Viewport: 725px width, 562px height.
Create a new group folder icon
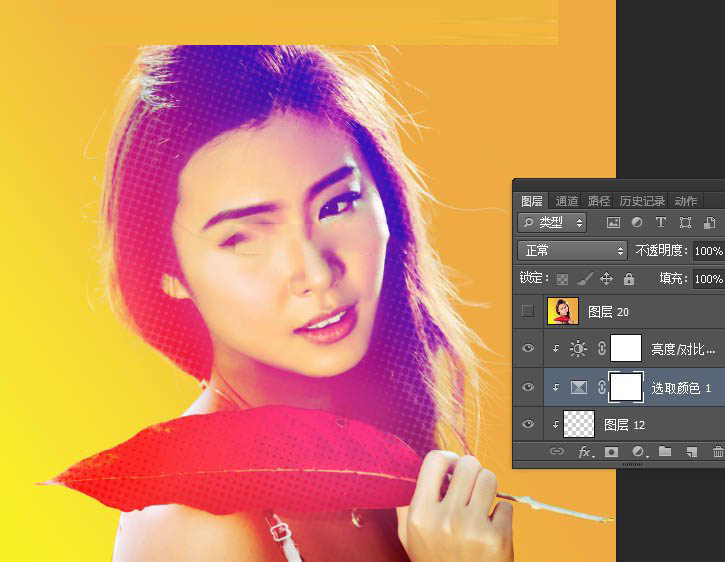pos(665,451)
